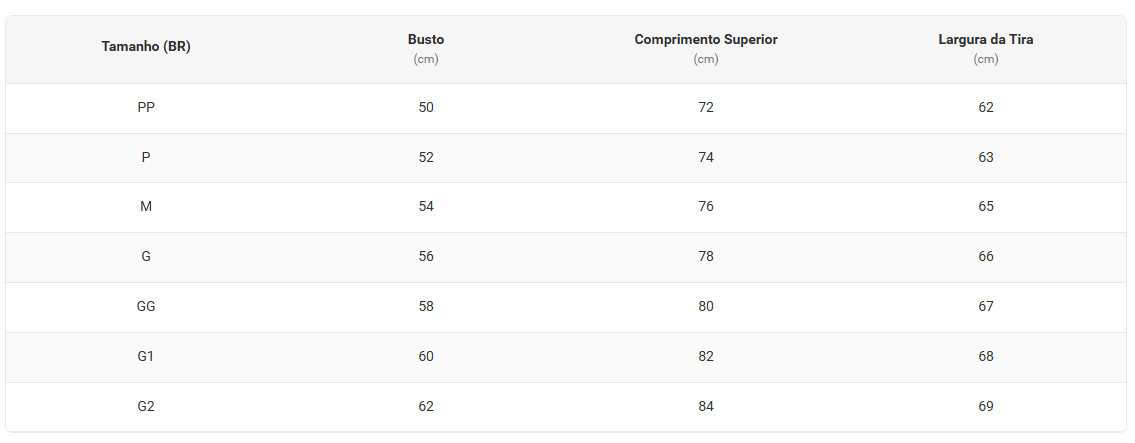Viewport: 1135px width, 443px height.
Task: Click Comprimento Superior value 78
Action: tap(706, 257)
